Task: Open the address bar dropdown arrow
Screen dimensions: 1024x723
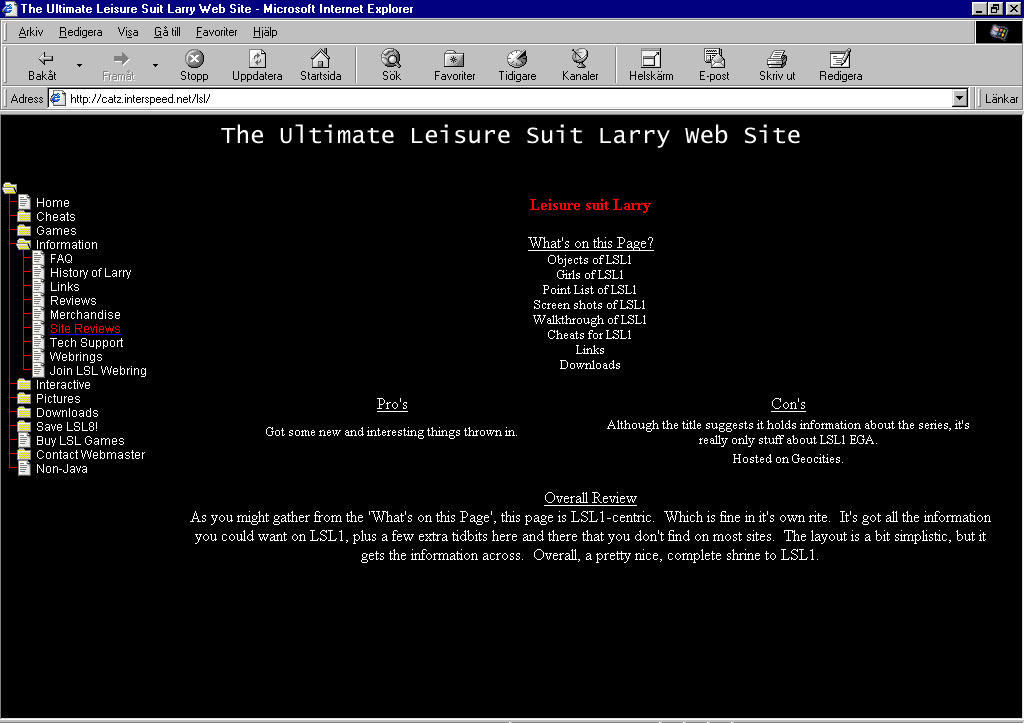Action: (x=959, y=99)
